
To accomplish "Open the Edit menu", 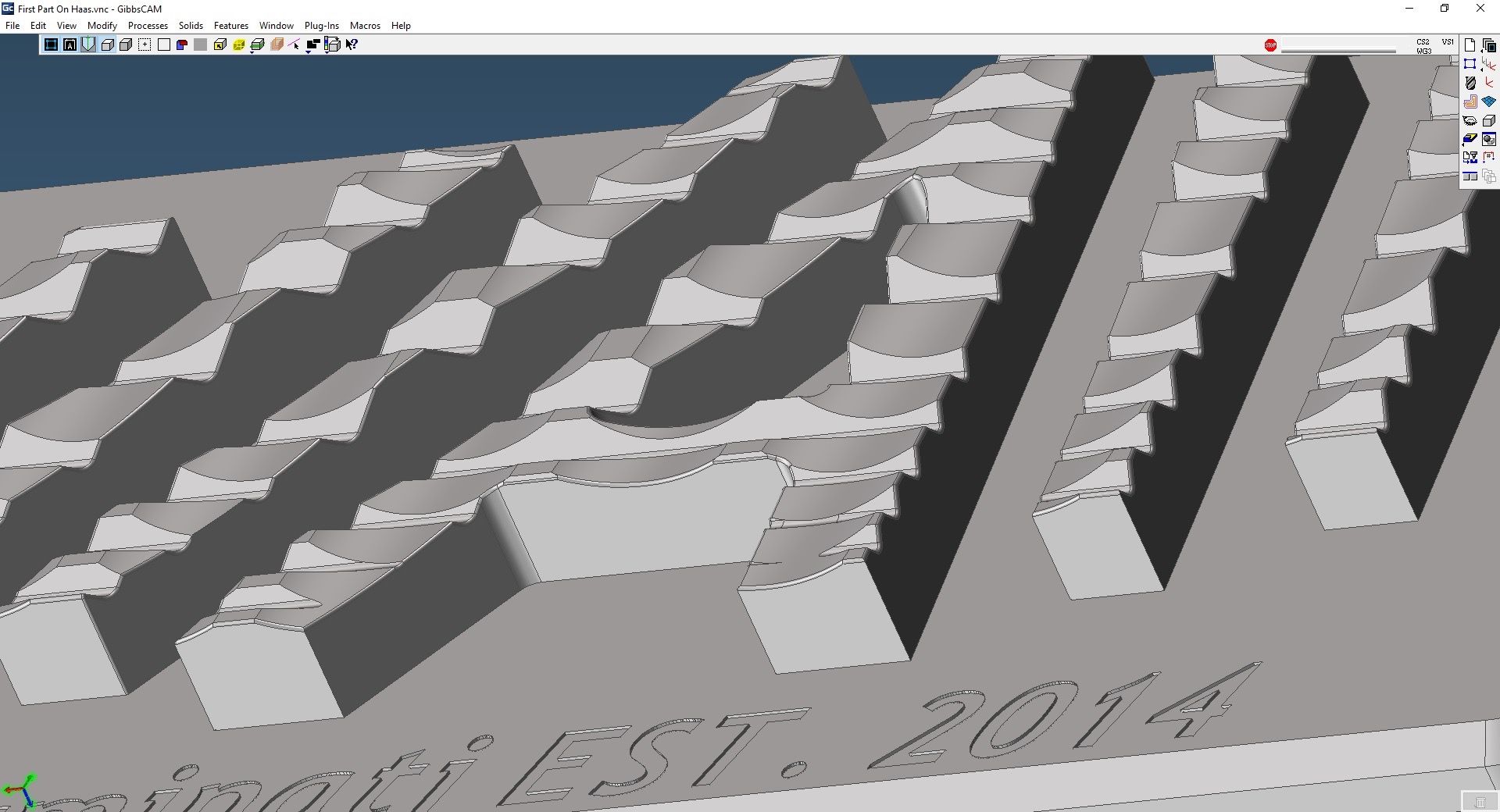I will pos(37,26).
